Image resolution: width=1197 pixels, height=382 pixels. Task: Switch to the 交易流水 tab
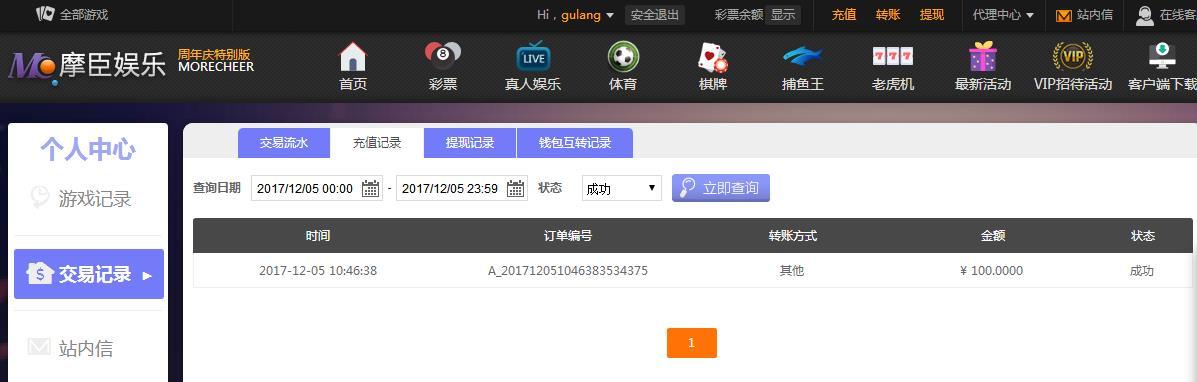tap(284, 143)
